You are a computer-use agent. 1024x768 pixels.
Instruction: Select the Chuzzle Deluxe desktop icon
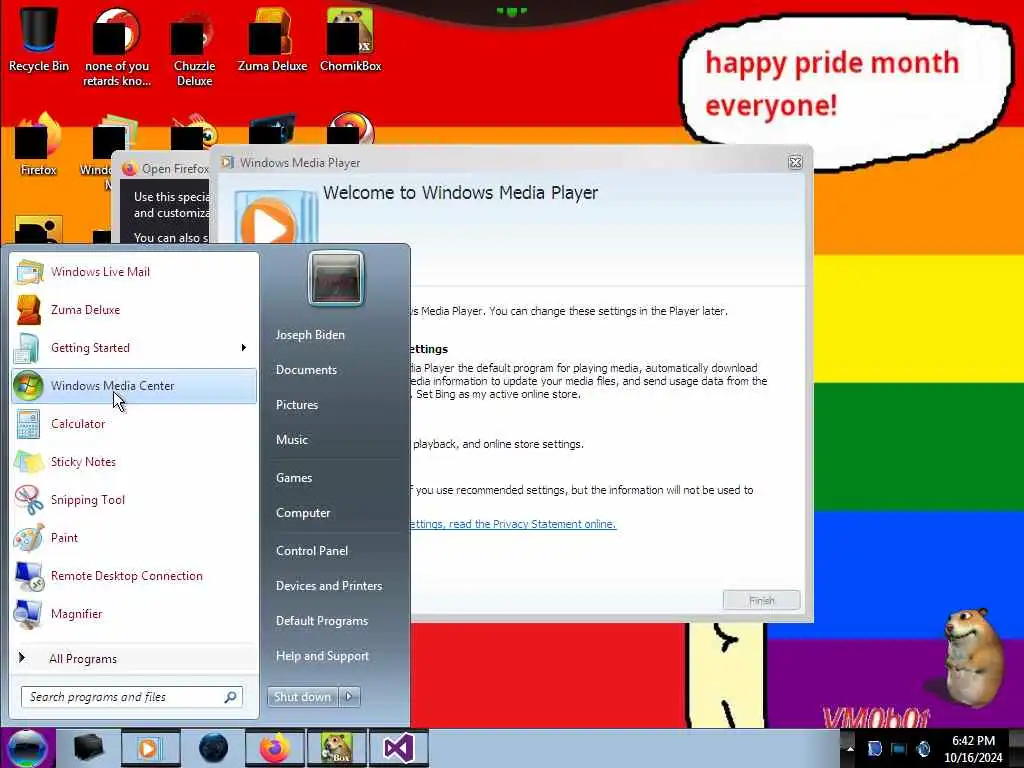click(195, 48)
